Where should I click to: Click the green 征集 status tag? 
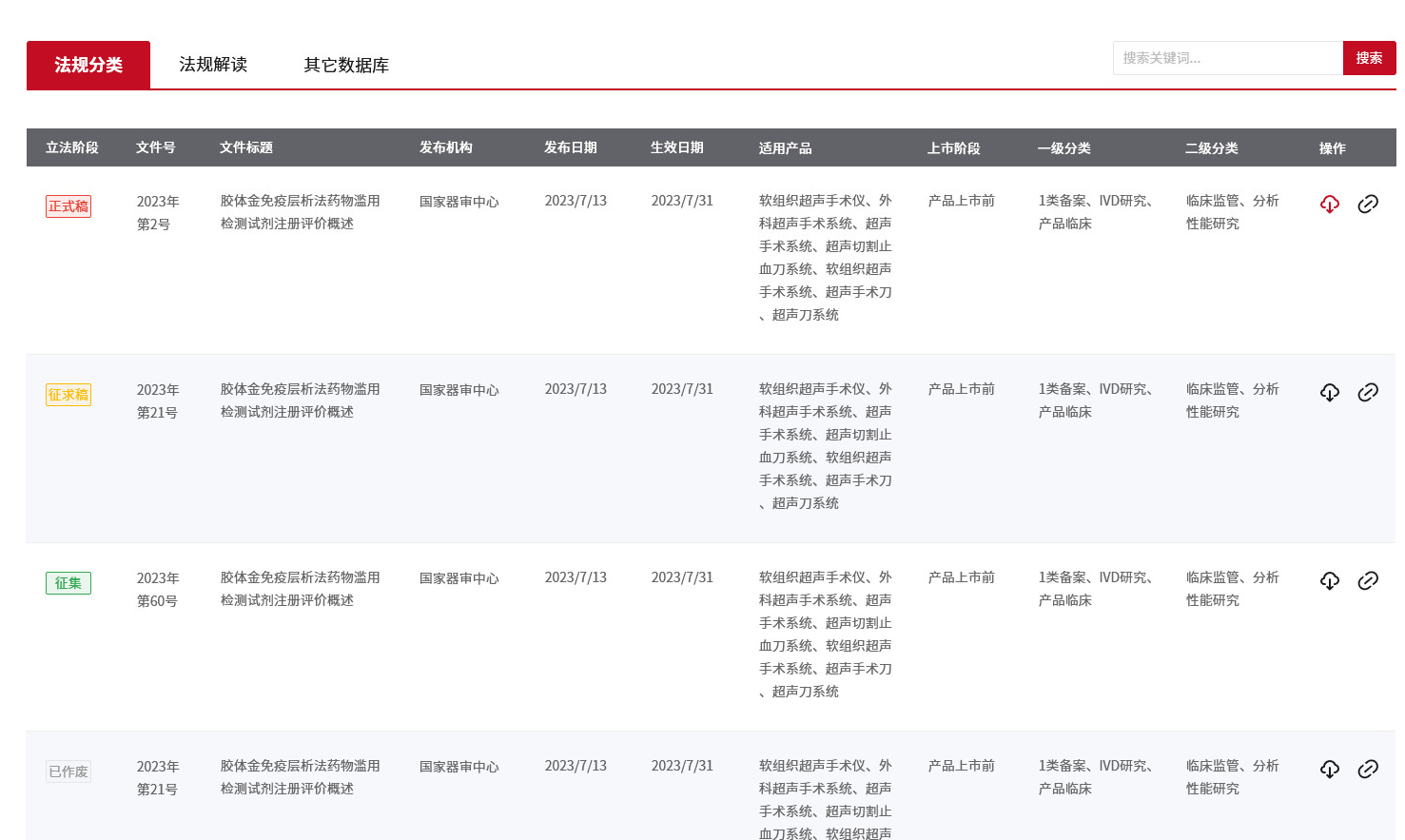point(68,583)
